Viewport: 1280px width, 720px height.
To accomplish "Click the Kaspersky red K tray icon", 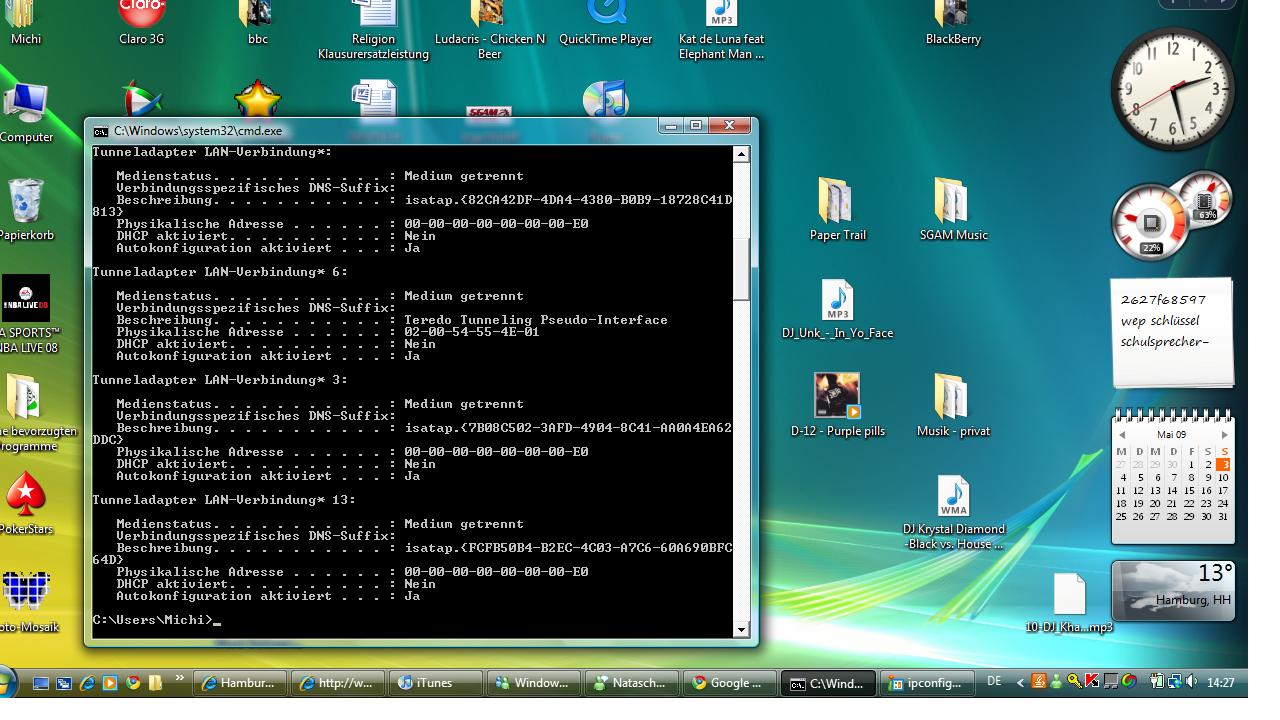I will coord(1092,681).
